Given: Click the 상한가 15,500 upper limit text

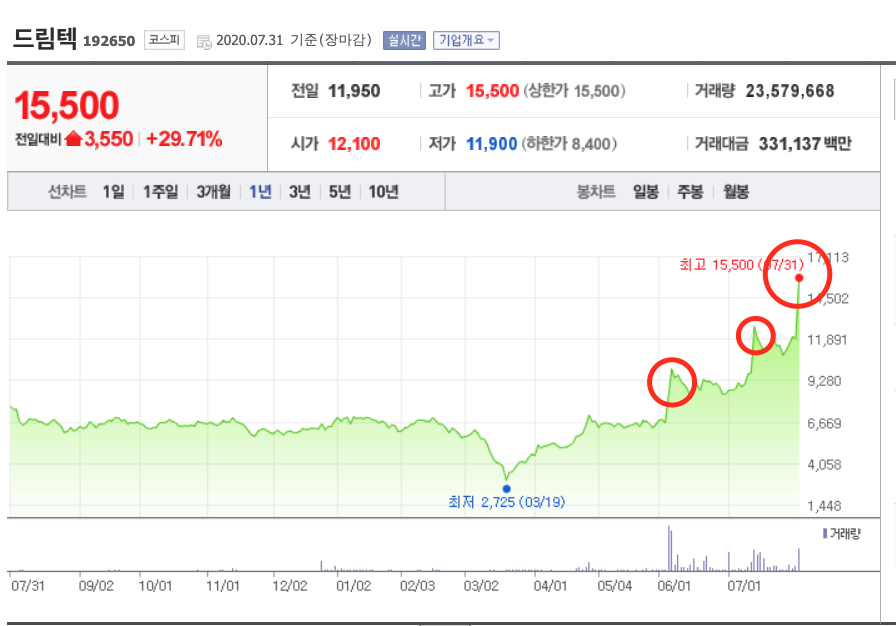Looking at the screenshot, I should click(574, 91).
